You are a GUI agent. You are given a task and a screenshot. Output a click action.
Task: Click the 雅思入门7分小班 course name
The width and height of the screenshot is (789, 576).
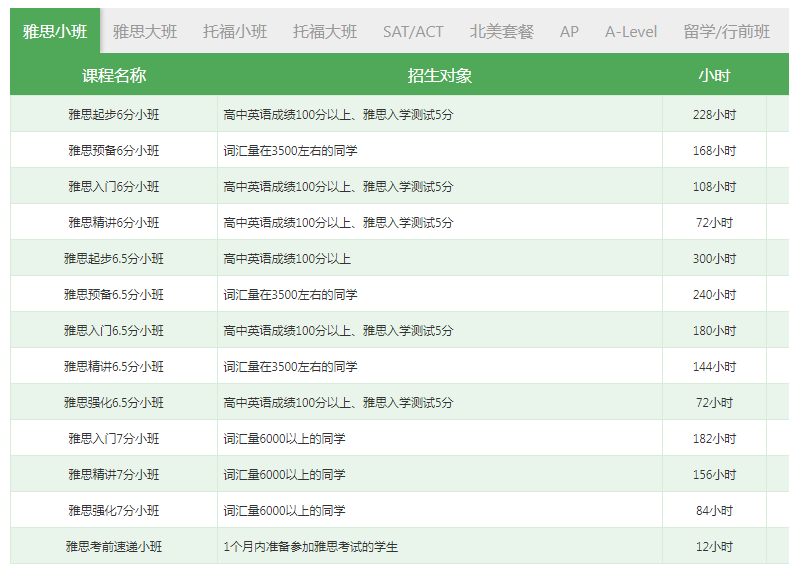point(114,439)
